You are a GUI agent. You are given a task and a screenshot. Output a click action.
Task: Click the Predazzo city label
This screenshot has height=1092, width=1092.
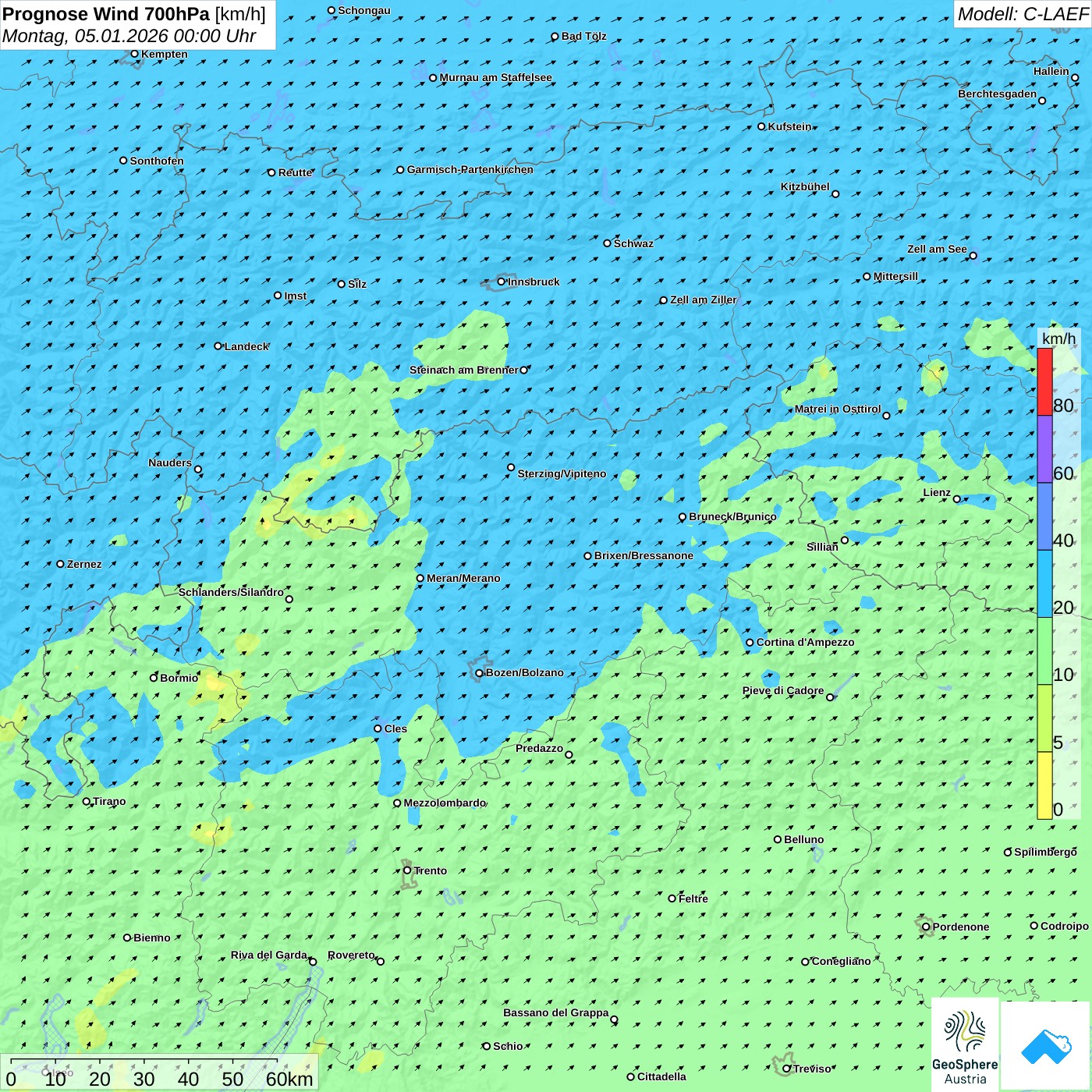click(x=539, y=748)
